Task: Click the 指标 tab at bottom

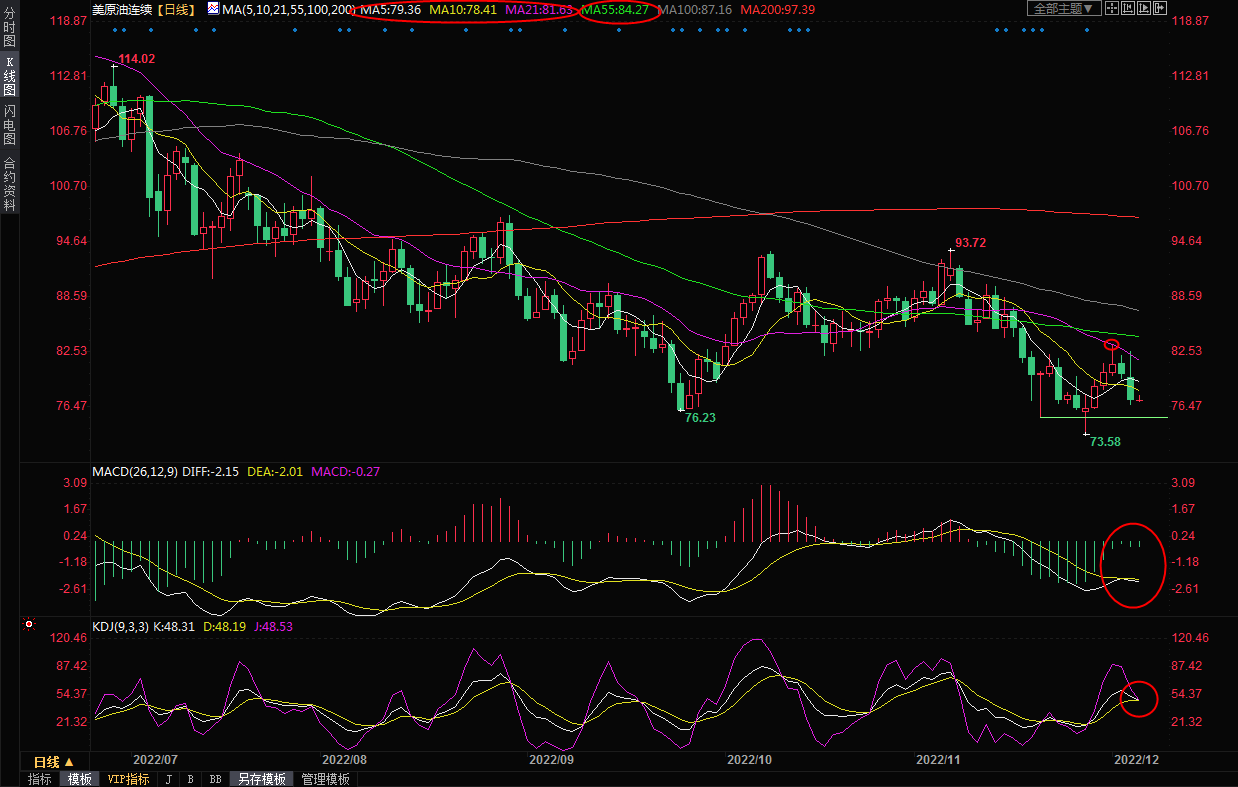Action: point(40,779)
